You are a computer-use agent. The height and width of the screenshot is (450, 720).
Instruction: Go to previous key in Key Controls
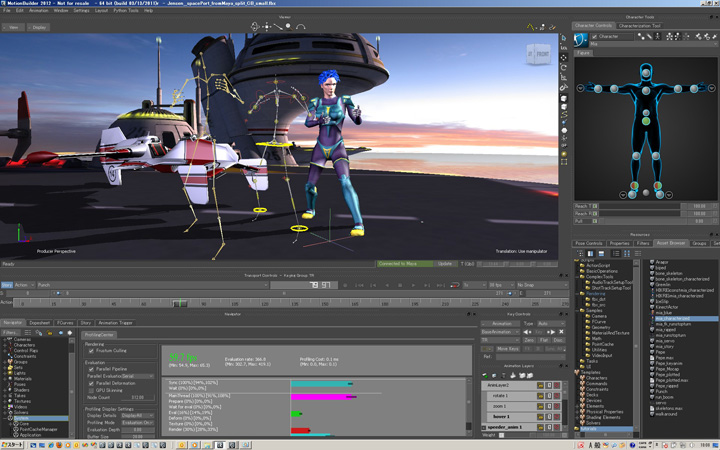528,332
